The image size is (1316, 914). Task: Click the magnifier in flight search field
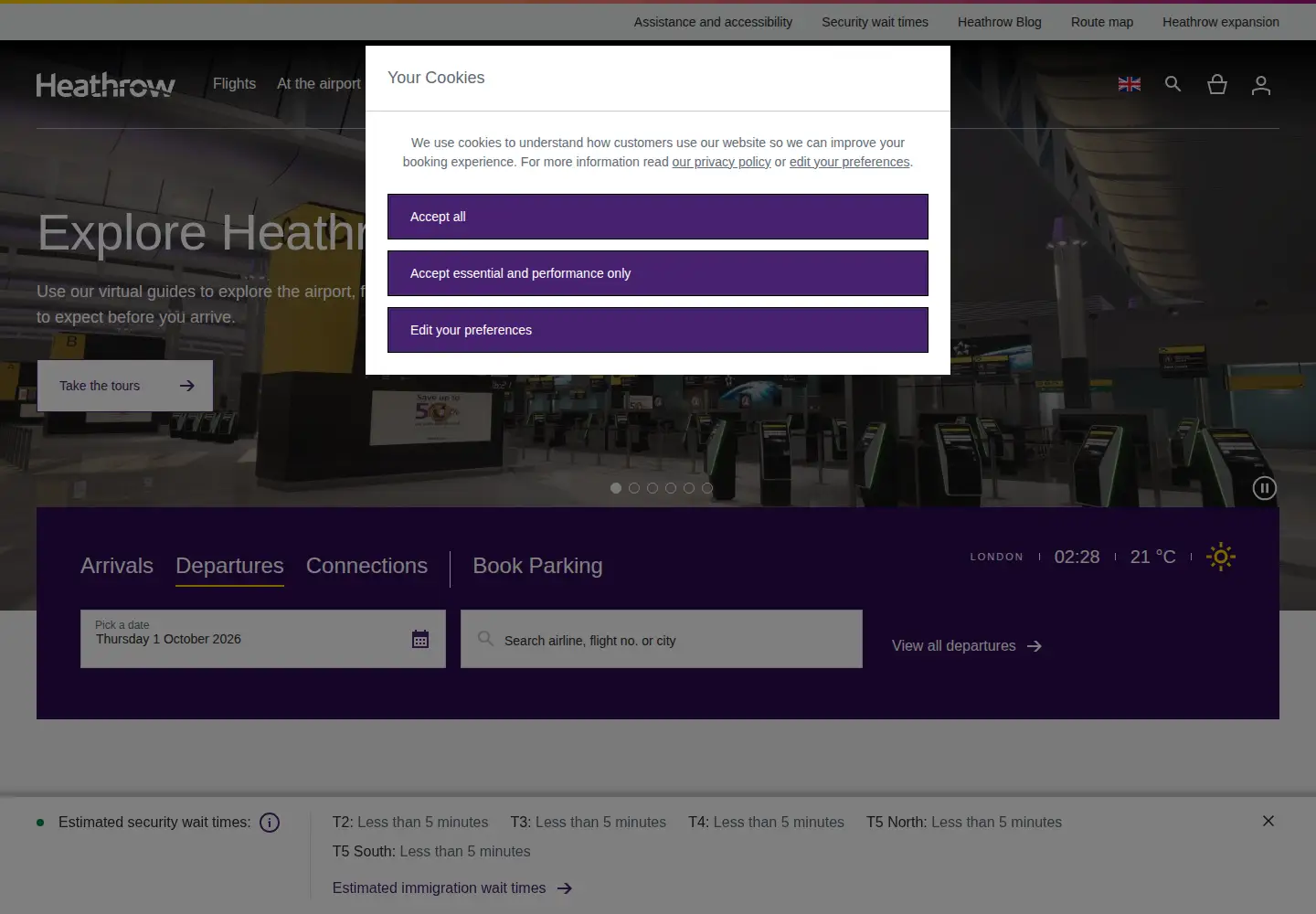[485, 638]
